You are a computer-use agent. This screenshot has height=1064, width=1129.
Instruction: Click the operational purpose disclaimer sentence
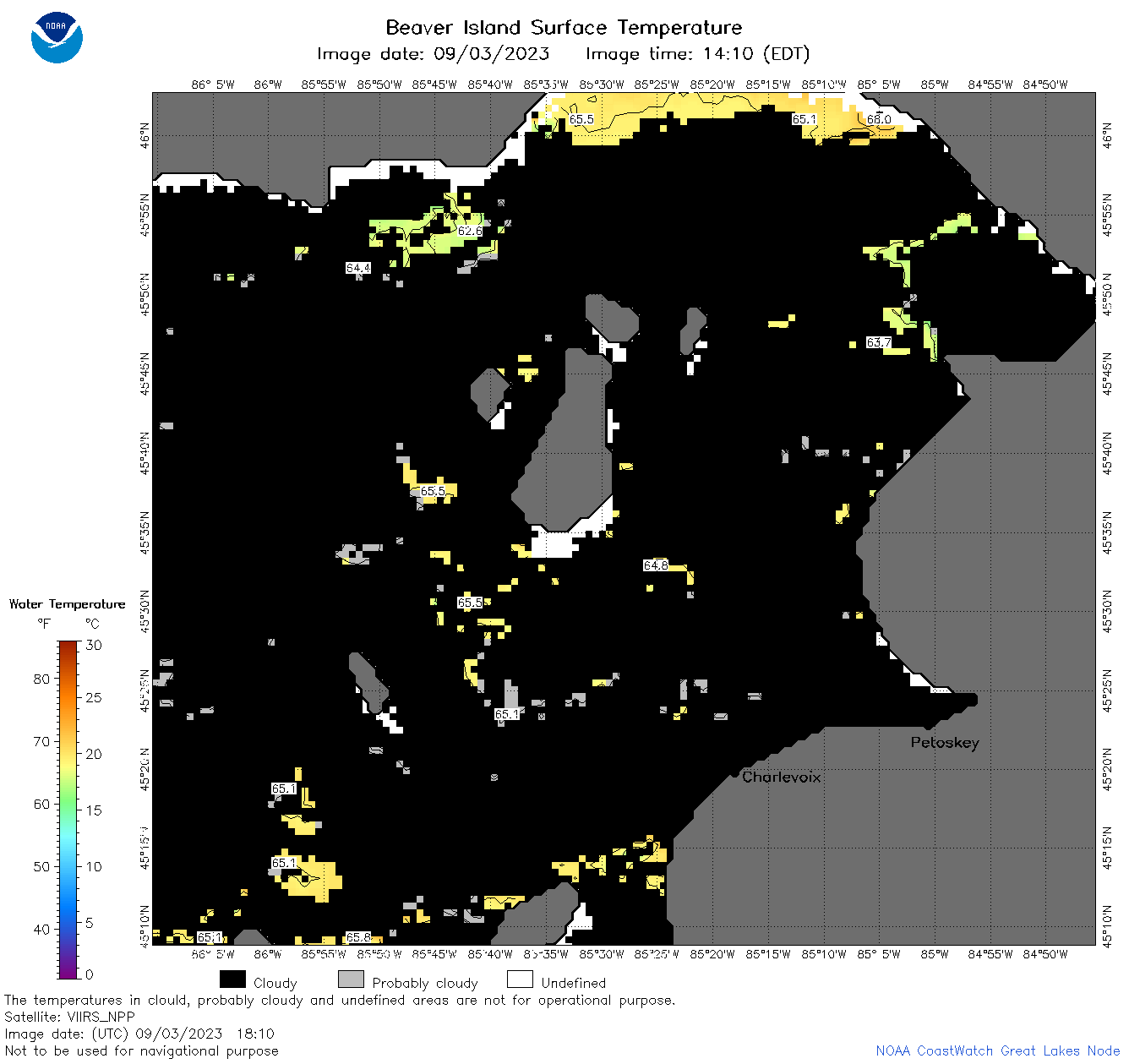click(x=340, y=1001)
